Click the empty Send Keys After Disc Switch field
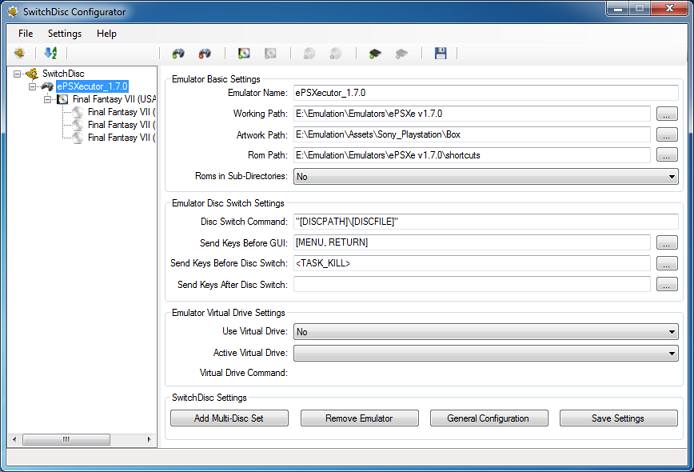This screenshot has height=472, width=694. pyautogui.click(x=472, y=284)
